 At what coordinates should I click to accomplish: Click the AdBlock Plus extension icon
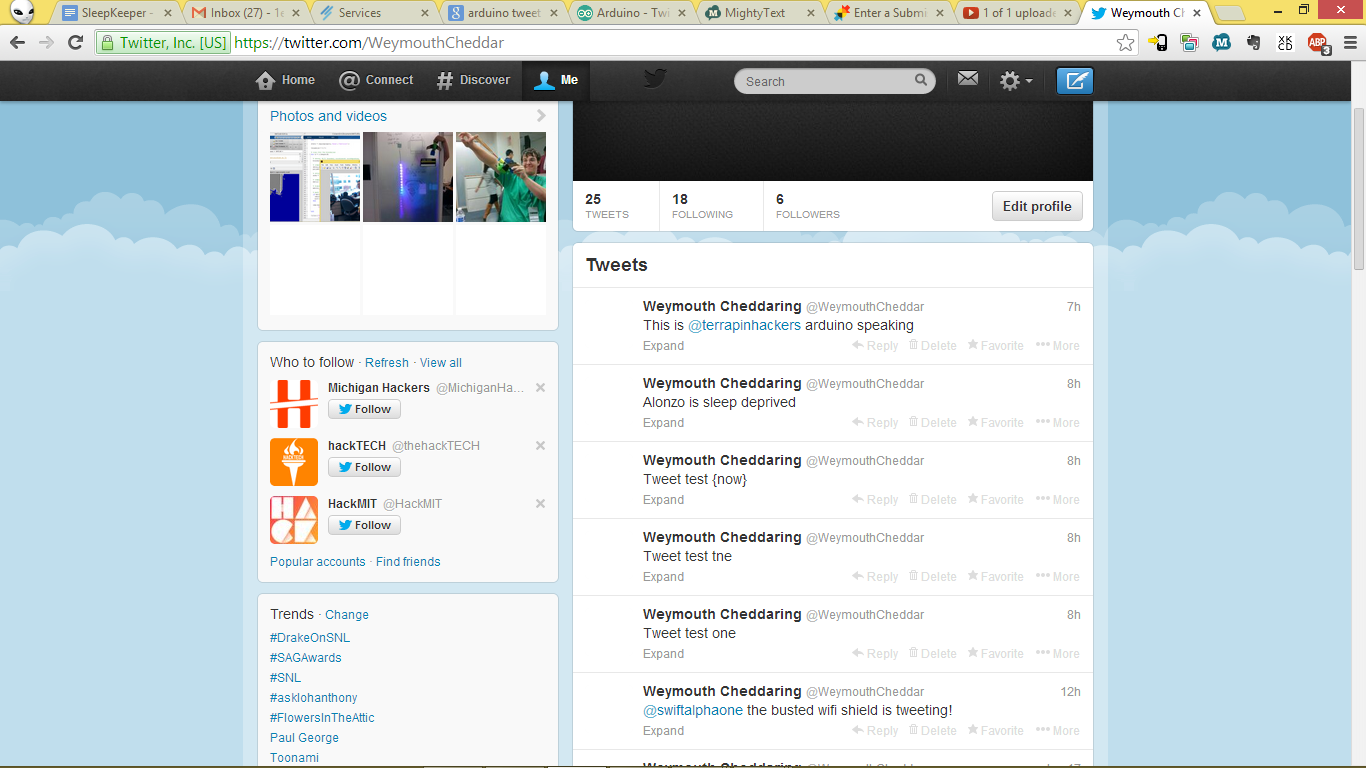click(x=1319, y=43)
